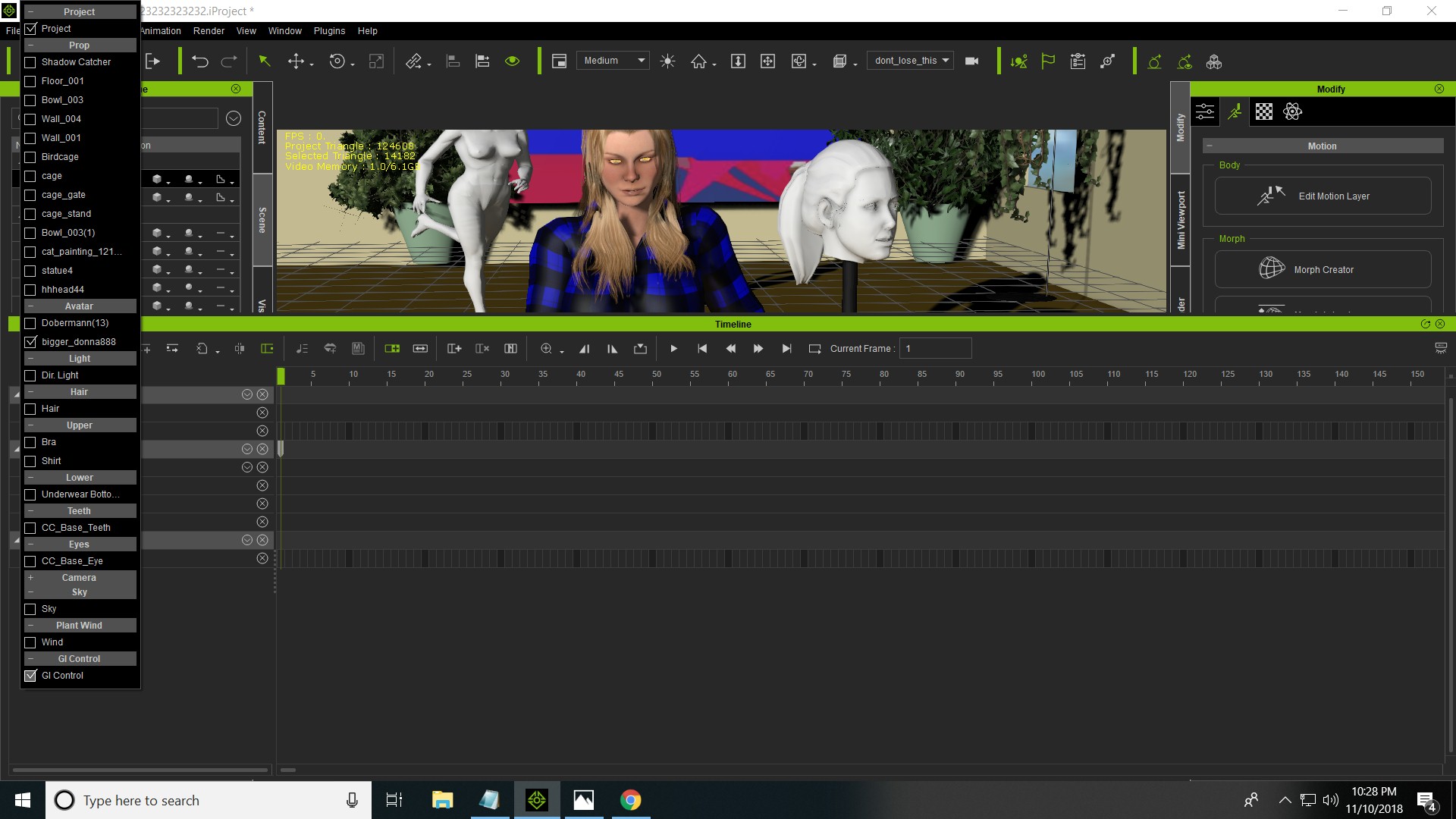Image resolution: width=1456 pixels, height=819 pixels.
Task: Click the atom Physics tab icon
Action: 1293,111
